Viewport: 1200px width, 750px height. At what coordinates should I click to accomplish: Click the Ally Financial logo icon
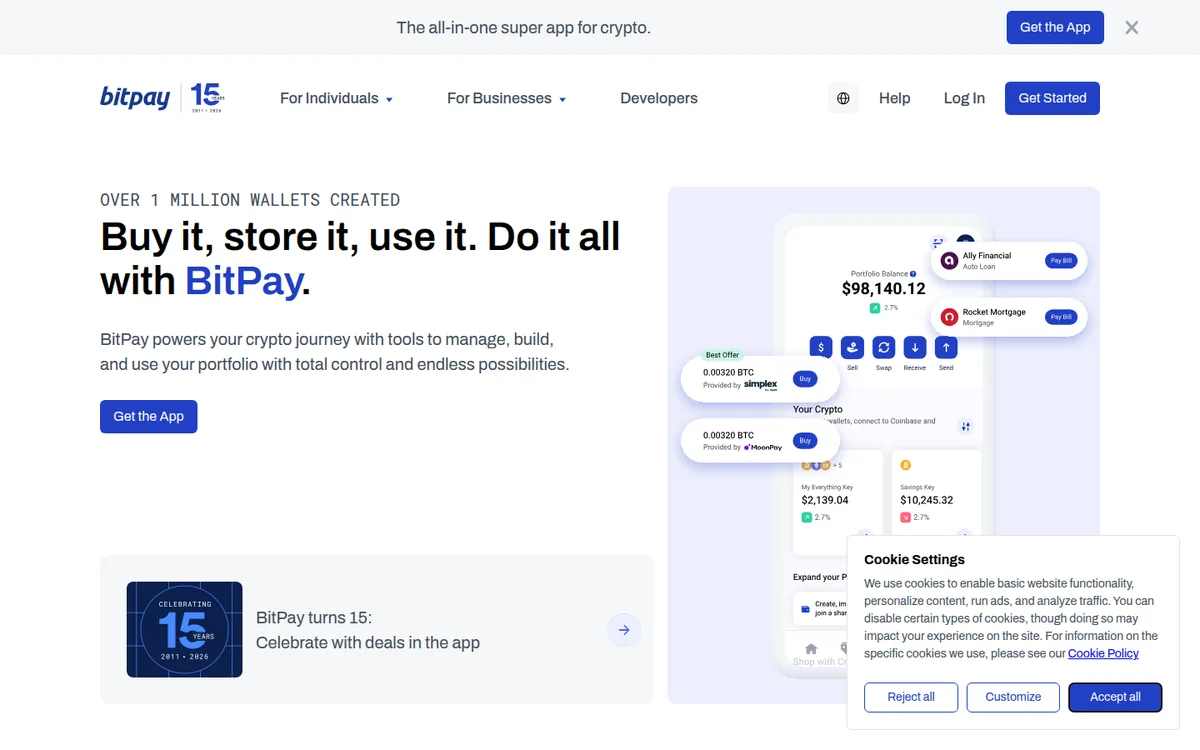coord(949,261)
